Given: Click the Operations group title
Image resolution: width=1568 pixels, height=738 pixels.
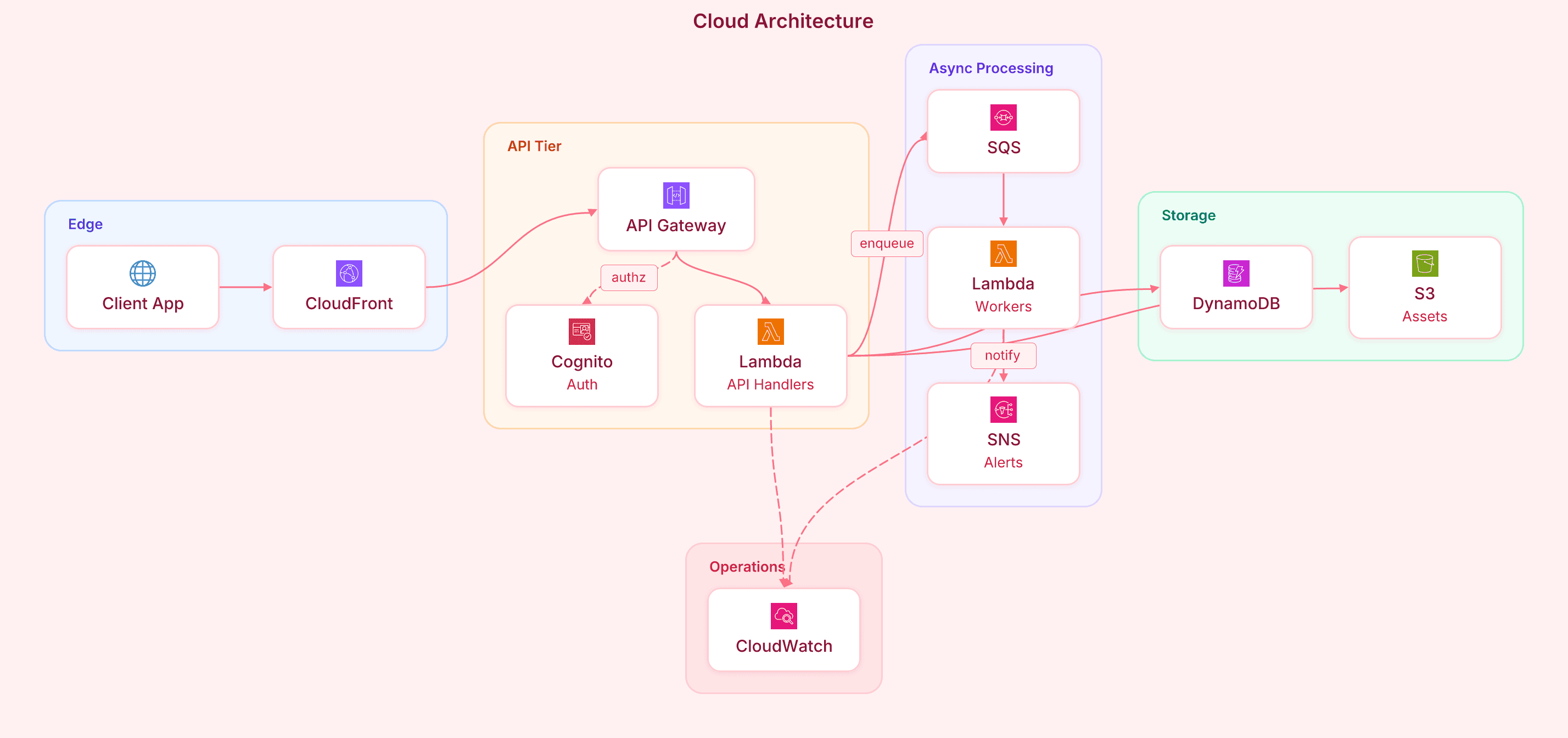Looking at the screenshot, I should (x=746, y=567).
